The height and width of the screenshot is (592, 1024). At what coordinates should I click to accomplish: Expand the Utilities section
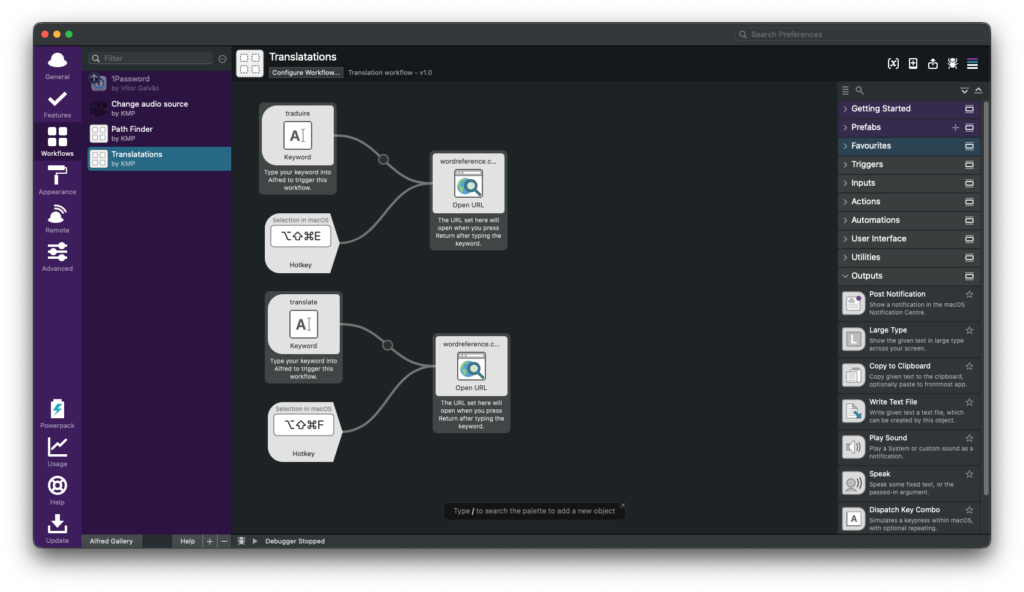point(908,257)
